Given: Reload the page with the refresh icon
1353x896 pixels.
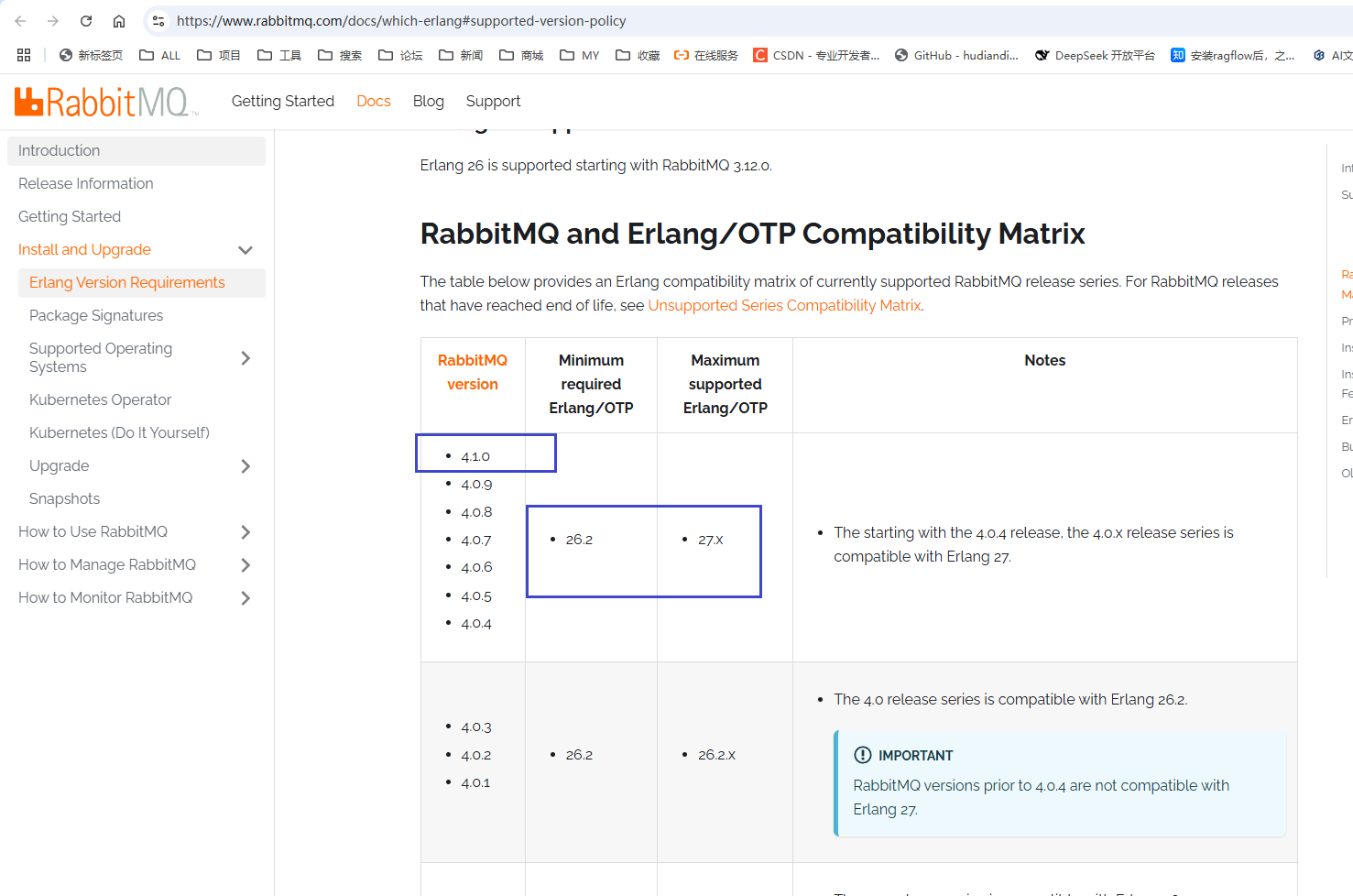Looking at the screenshot, I should [86, 21].
